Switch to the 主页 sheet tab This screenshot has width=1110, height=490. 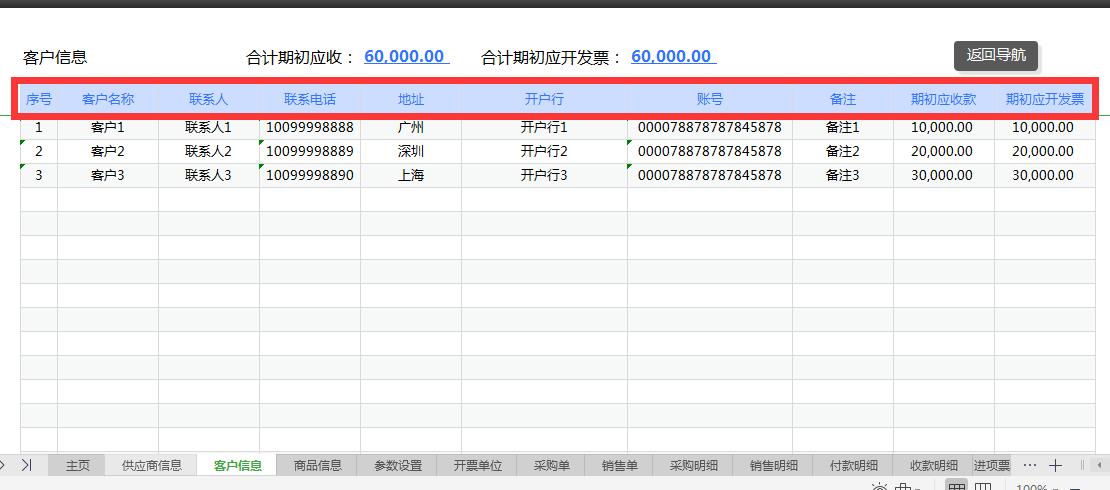tap(78, 465)
